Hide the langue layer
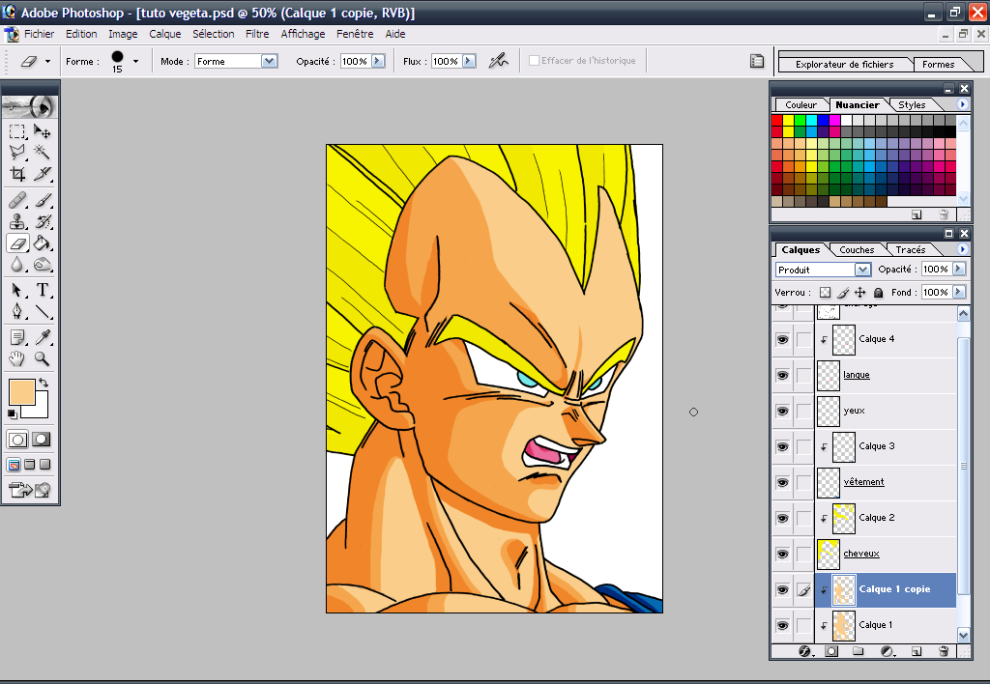The height and width of the screenshot is (684, 990). tap(782, 375)
